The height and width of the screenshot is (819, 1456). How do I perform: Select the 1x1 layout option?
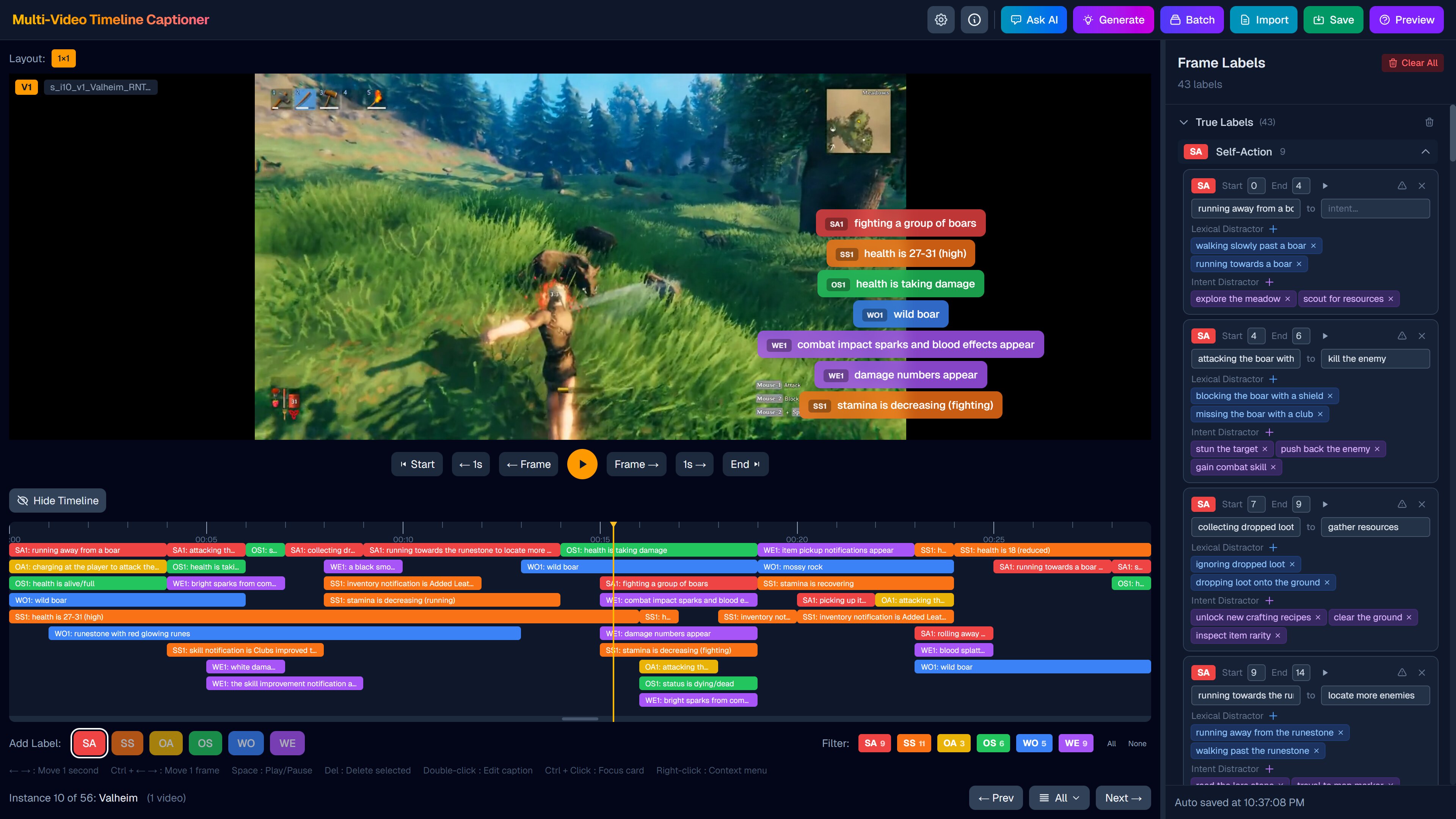click(63, 58)
